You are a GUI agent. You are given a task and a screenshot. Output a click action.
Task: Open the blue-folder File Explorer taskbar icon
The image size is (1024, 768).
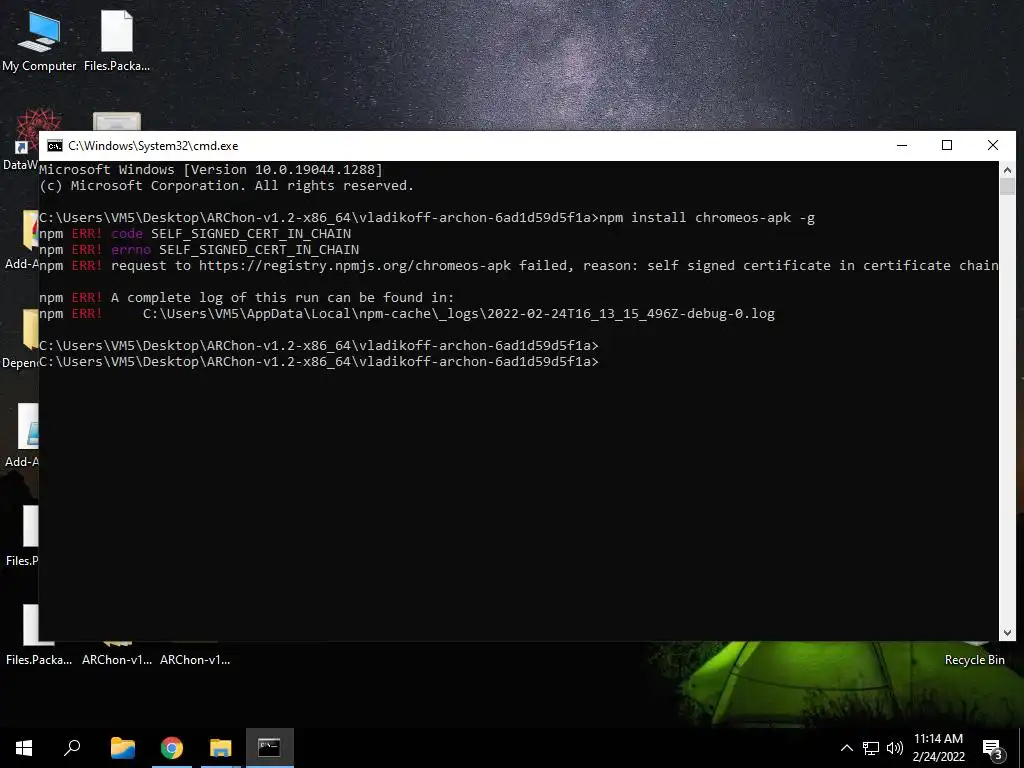point(123,748)
